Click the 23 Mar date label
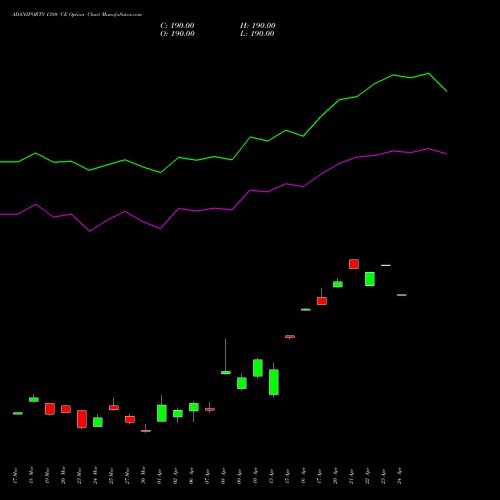This screenshot has height=500, width=500. 79,476
